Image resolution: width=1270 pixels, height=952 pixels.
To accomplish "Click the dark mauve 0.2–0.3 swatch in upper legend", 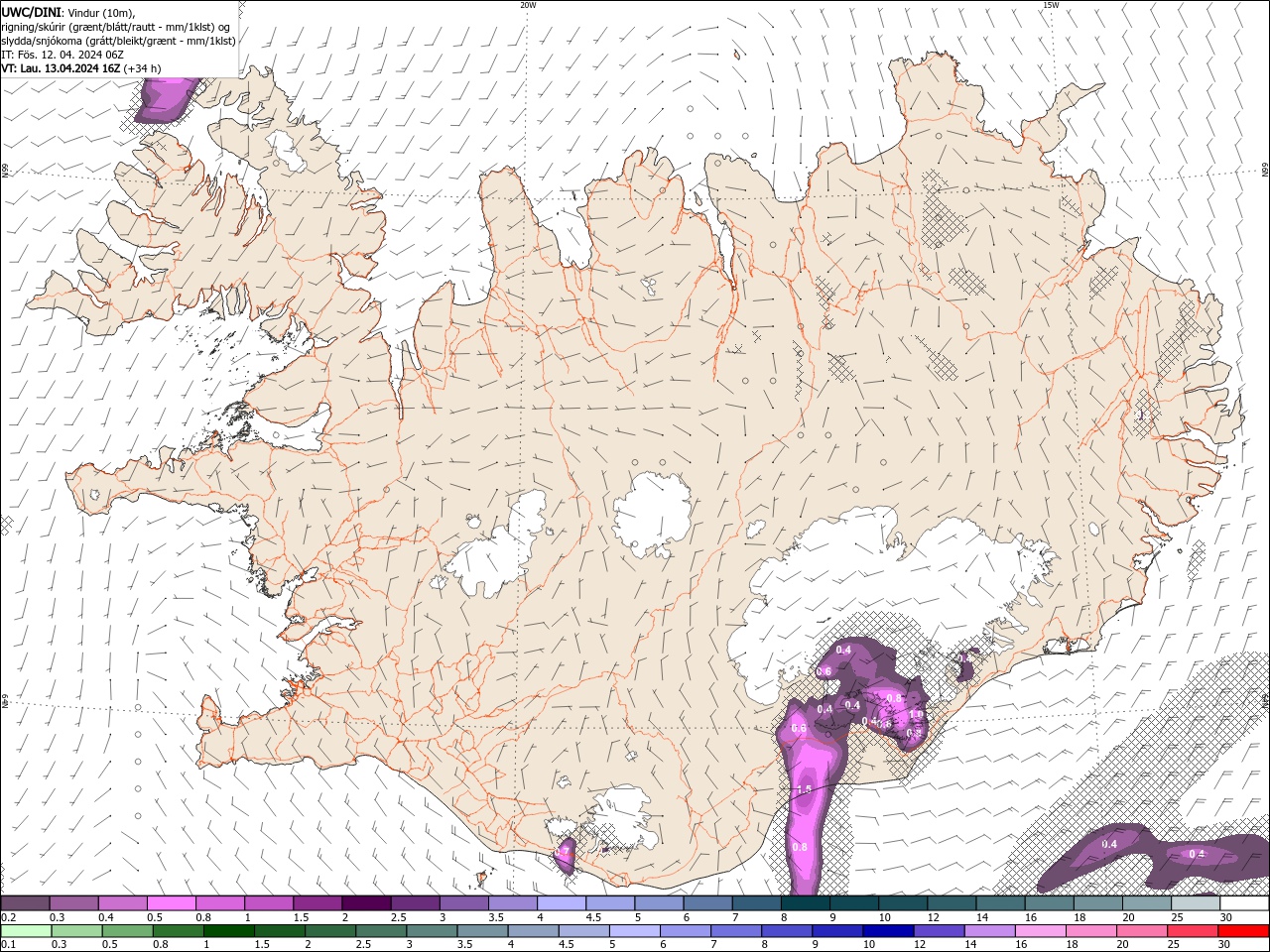I will click(x=25, y=903).
